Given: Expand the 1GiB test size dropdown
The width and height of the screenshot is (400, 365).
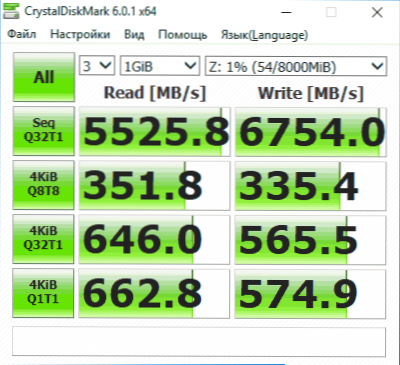Looking at the screenshot, I should [160, 66].
